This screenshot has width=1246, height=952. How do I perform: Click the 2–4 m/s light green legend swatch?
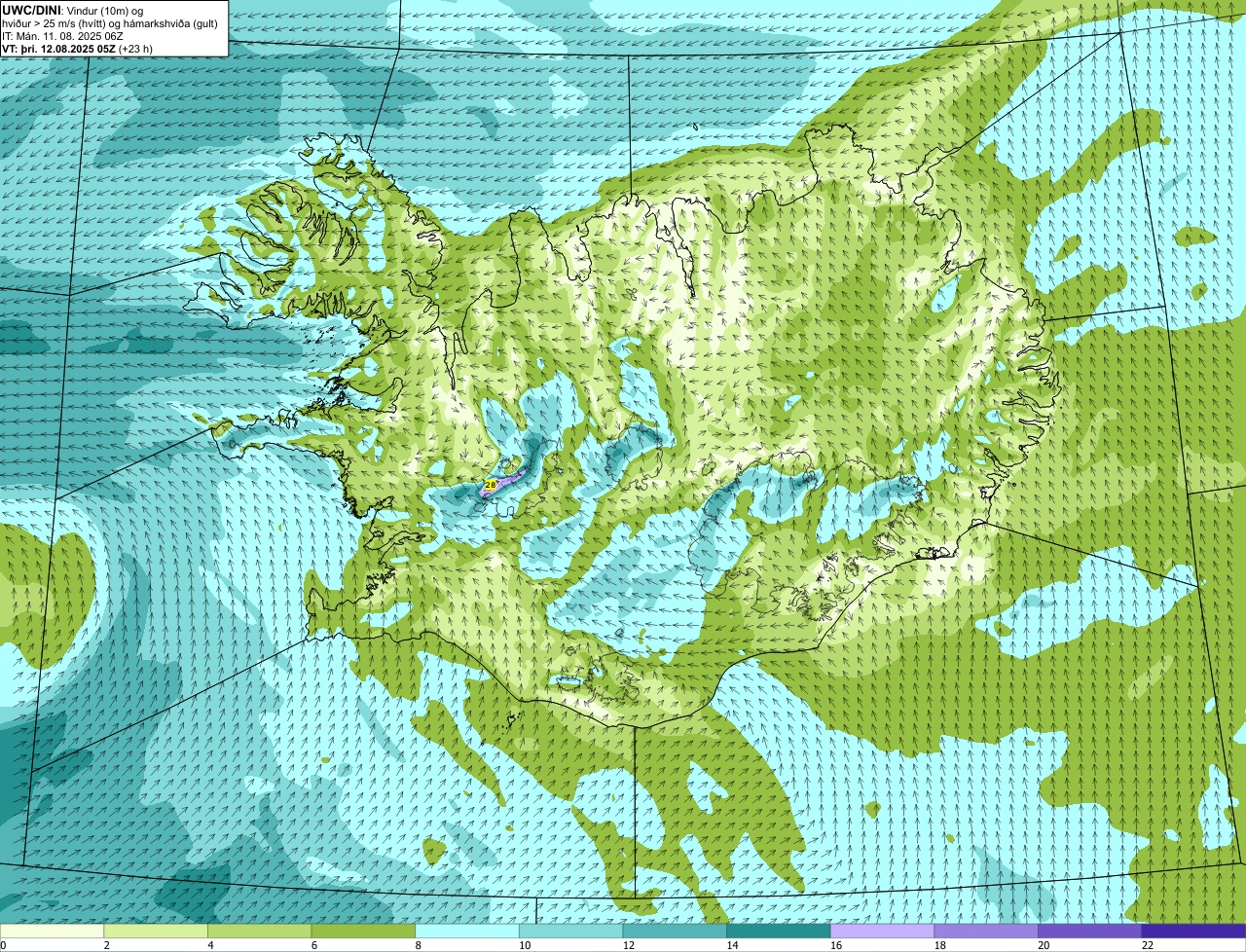click(x=156, y=932)
